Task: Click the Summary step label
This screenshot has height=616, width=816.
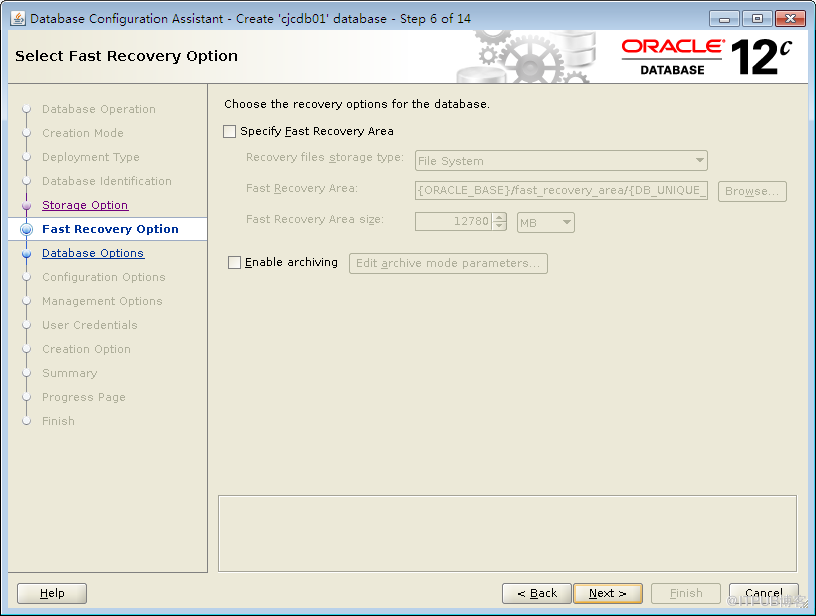Action: (x=70, y=373)
